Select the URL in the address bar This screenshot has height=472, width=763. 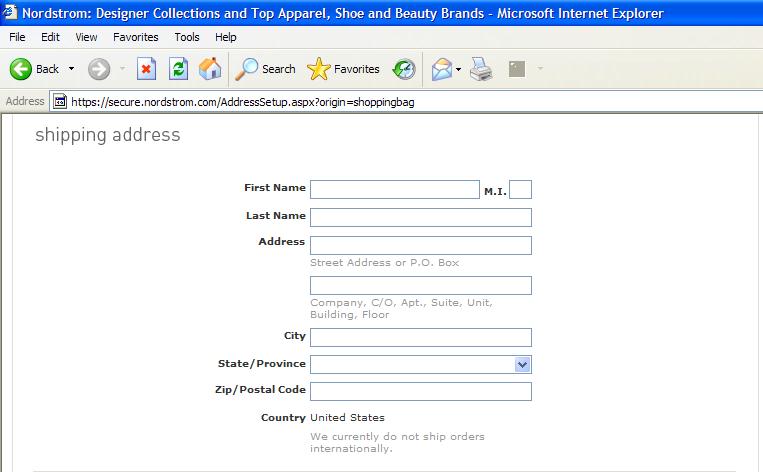point(243,102)
